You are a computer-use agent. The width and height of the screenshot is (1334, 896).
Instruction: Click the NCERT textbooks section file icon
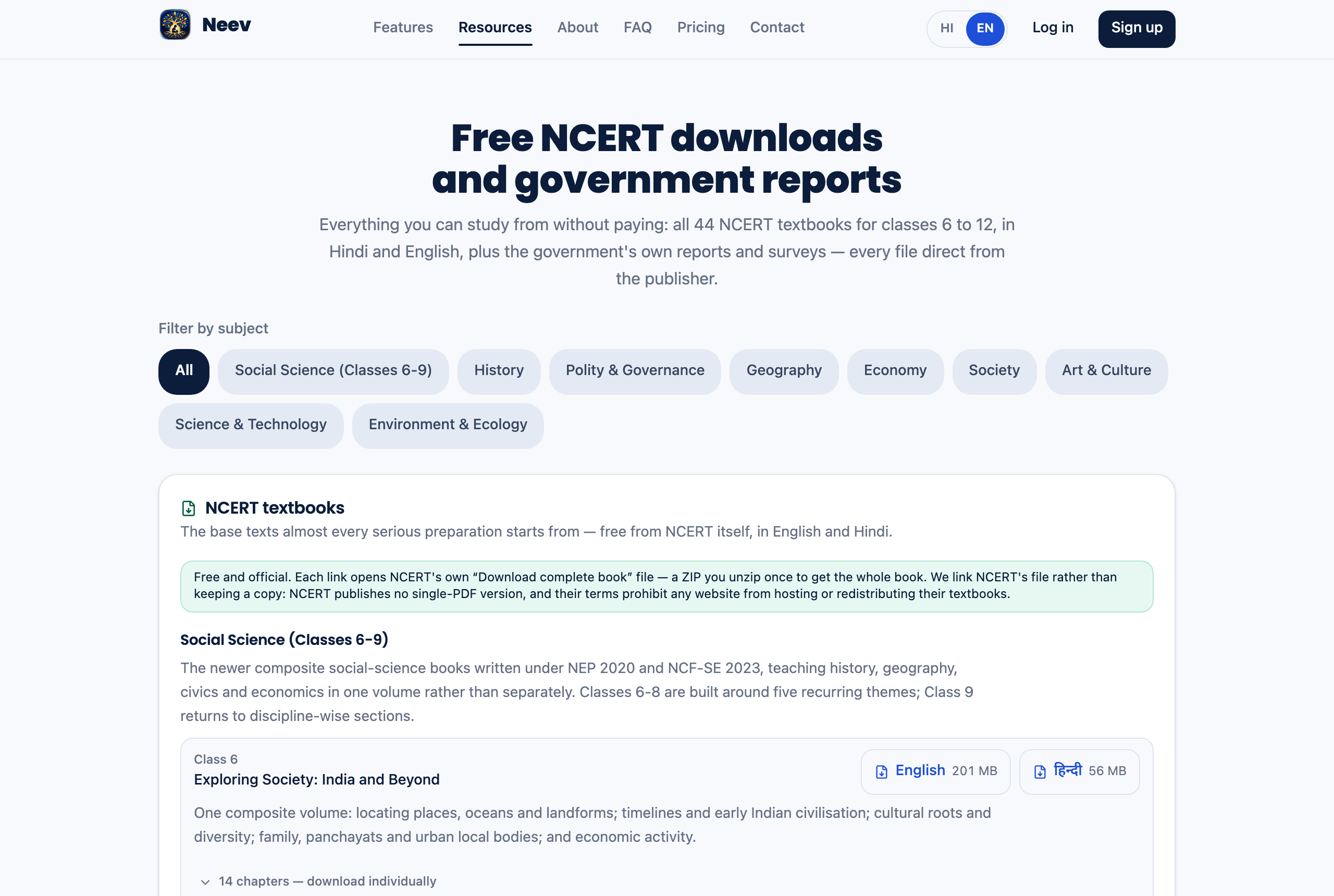[189, 508]
